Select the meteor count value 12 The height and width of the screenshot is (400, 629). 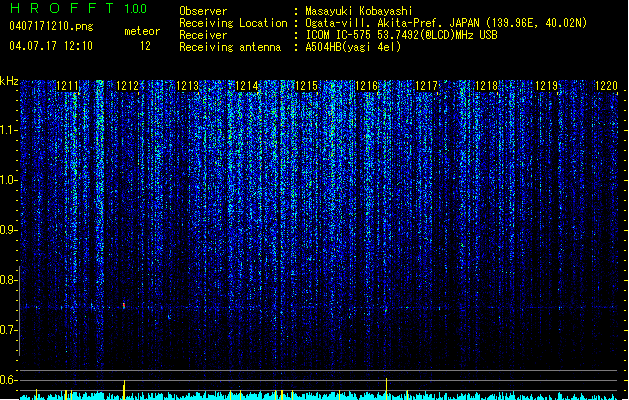coord(145,46)
